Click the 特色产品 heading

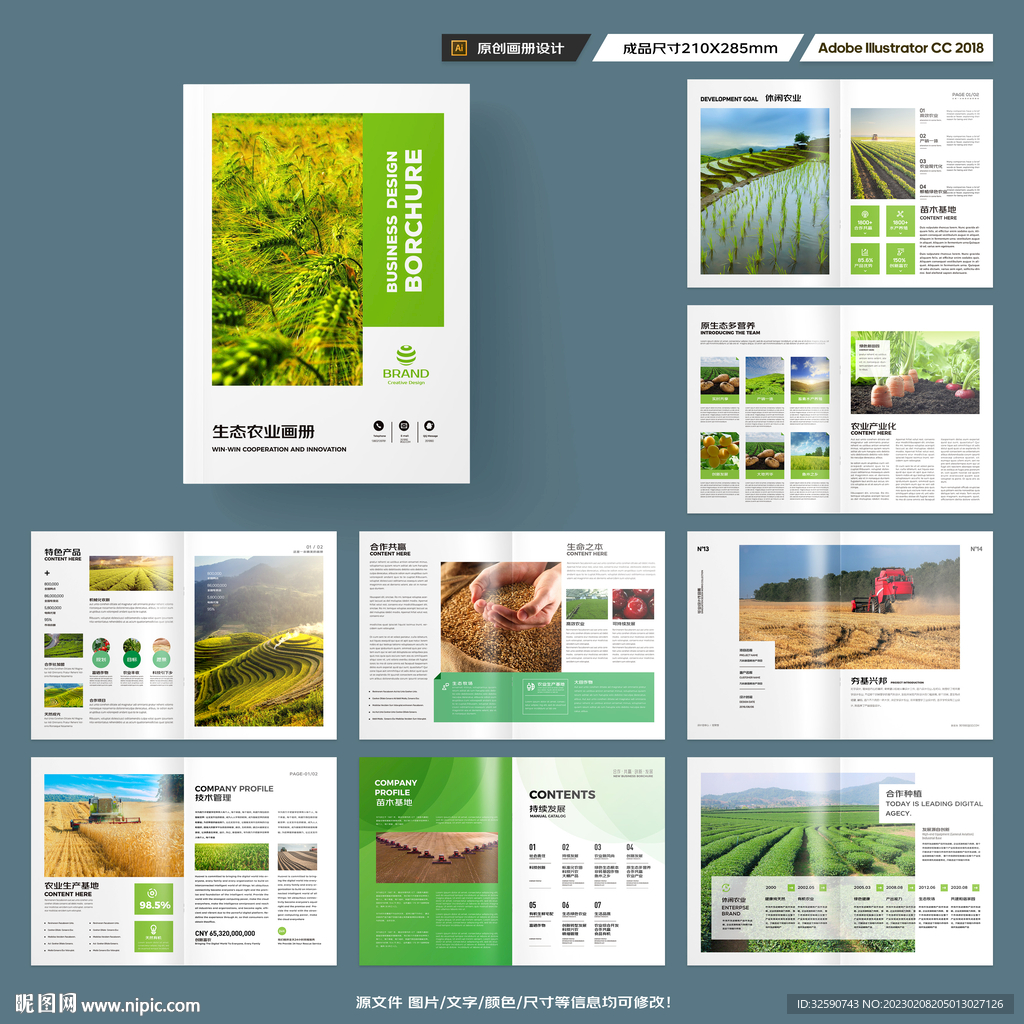coord(63,552)
